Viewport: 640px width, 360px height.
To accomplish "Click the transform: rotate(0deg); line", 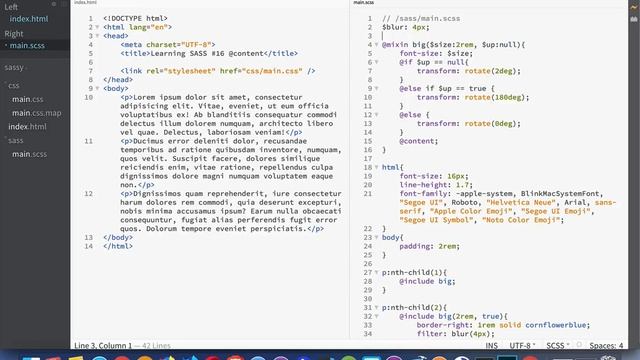I will click(469, 124).
